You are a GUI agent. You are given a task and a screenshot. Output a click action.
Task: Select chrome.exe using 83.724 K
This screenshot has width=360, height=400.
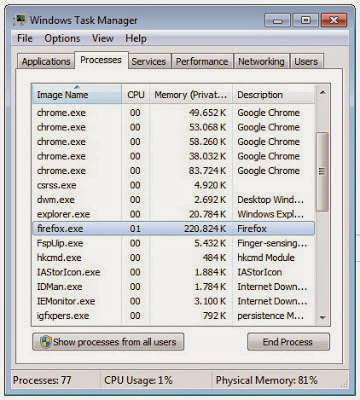[x=173, y=171]
